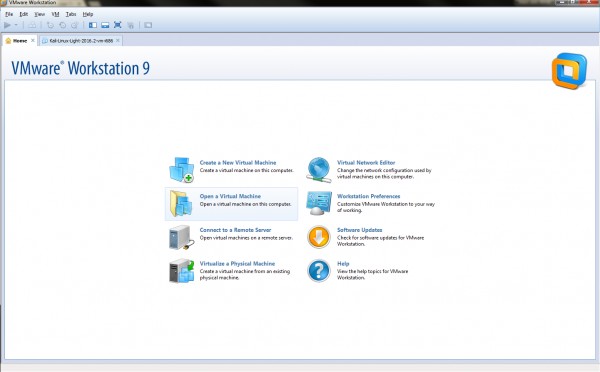Image resolution: width=600 pixels, height=372 pixels.
Task: Open the File menu
Action: [9, 14]
